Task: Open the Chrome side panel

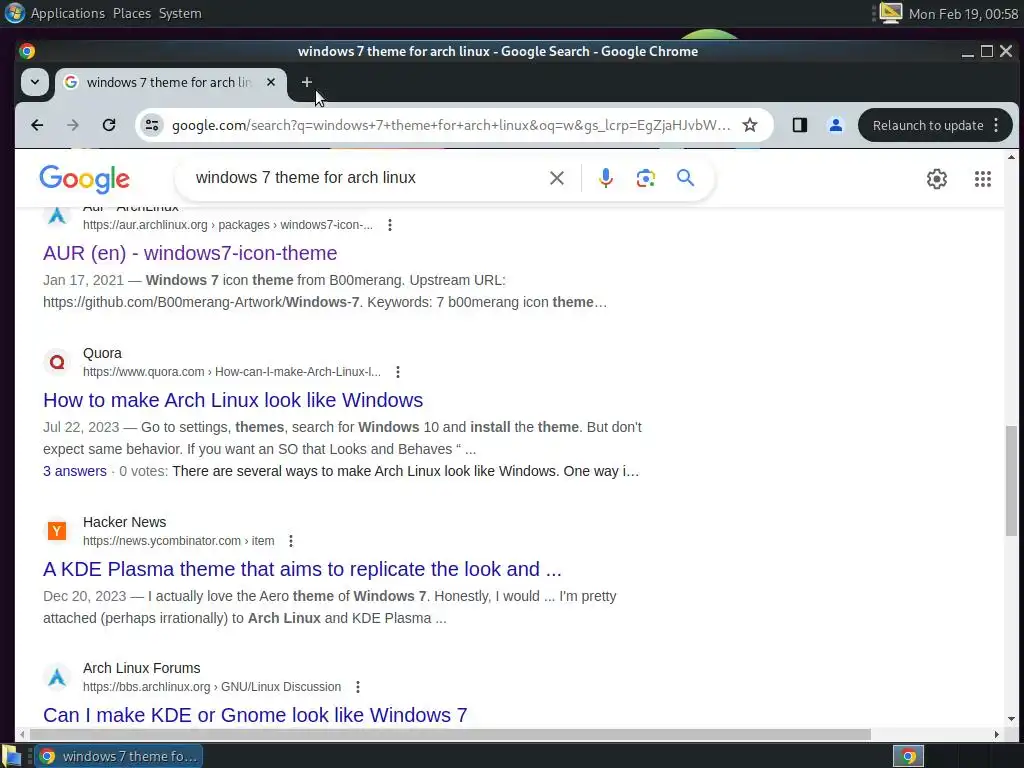Action: point(799,125)
